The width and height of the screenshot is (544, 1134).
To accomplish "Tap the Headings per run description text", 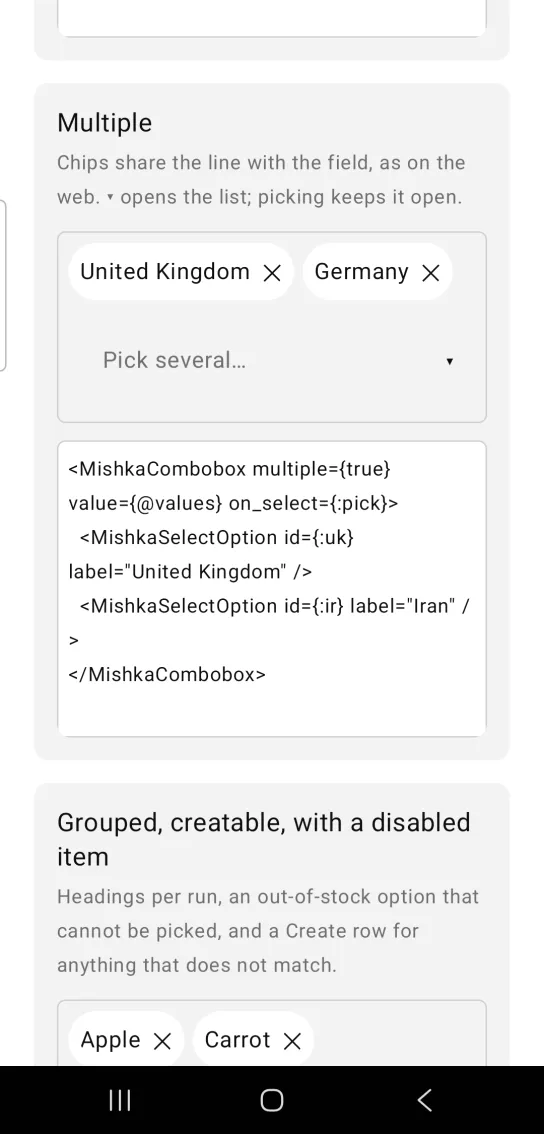I will [268, 931].
